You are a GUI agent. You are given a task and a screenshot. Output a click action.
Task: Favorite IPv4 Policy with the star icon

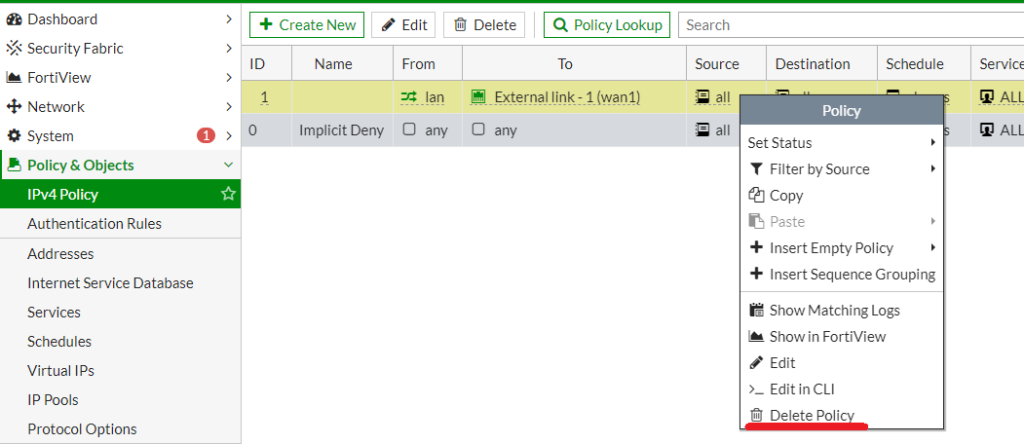tap(228, 194)
